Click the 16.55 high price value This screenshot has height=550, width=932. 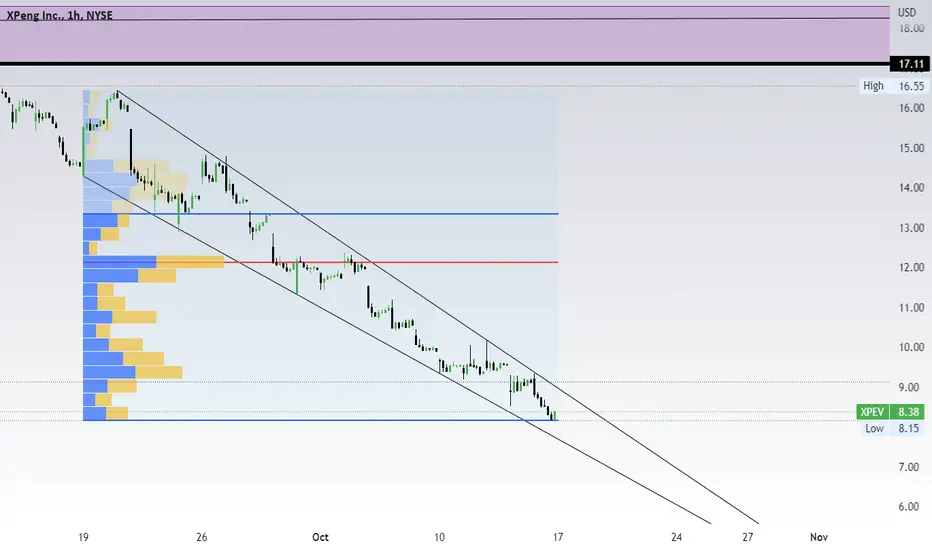pos(911,86)
